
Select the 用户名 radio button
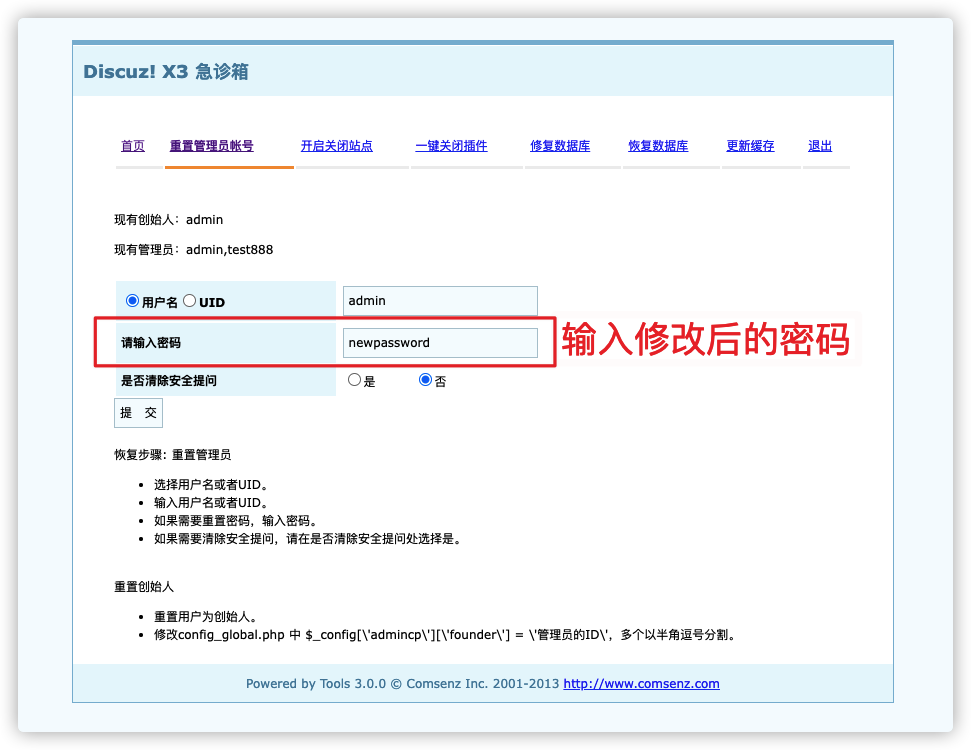point(132,301)
